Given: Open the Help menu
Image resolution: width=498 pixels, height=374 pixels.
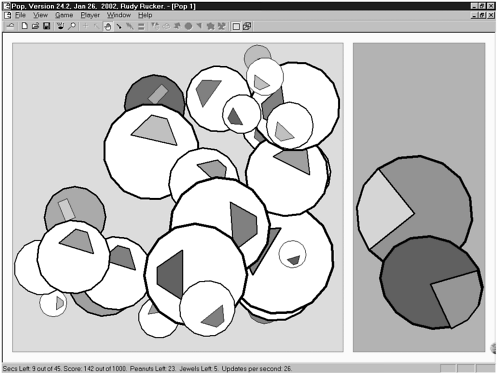Looking at the screenshot, I should tap(145, 15).
